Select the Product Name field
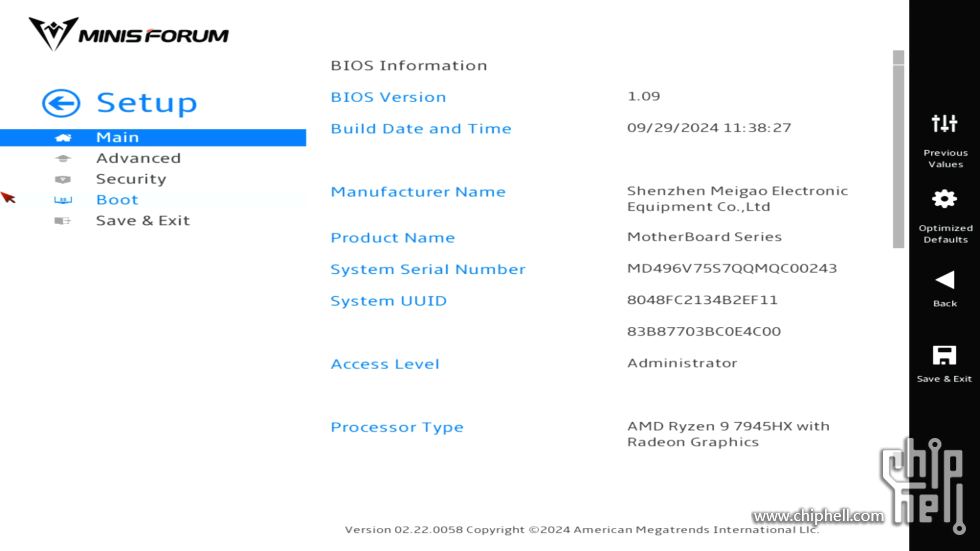The image size is (980, 551). [x=392, y=238]
